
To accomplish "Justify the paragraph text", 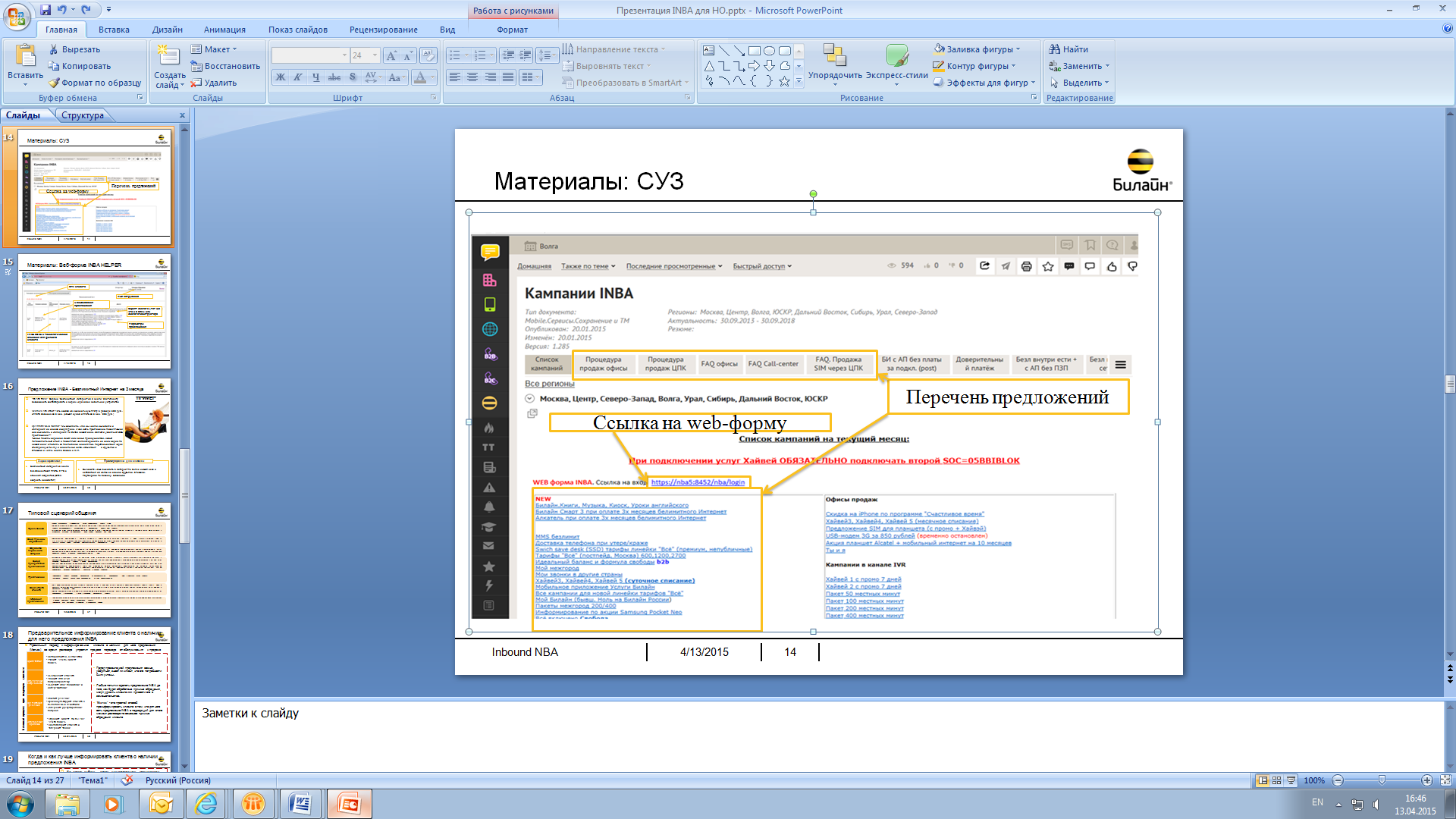I will (x=508, y=77).
